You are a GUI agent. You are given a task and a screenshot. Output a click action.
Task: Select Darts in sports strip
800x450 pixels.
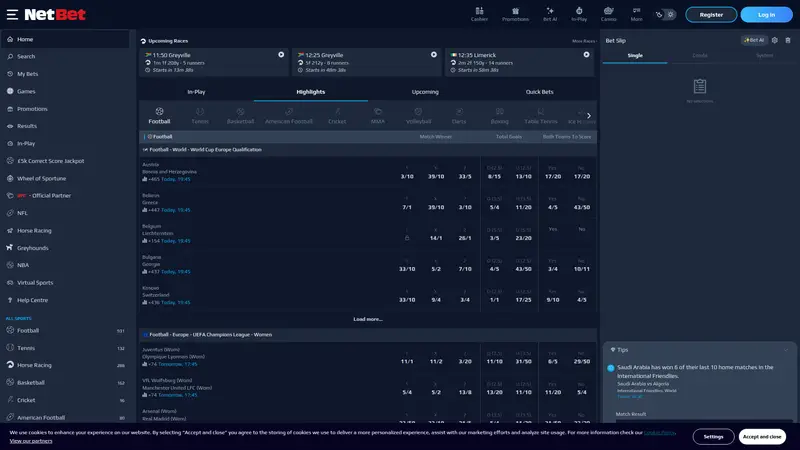point(459,116)
